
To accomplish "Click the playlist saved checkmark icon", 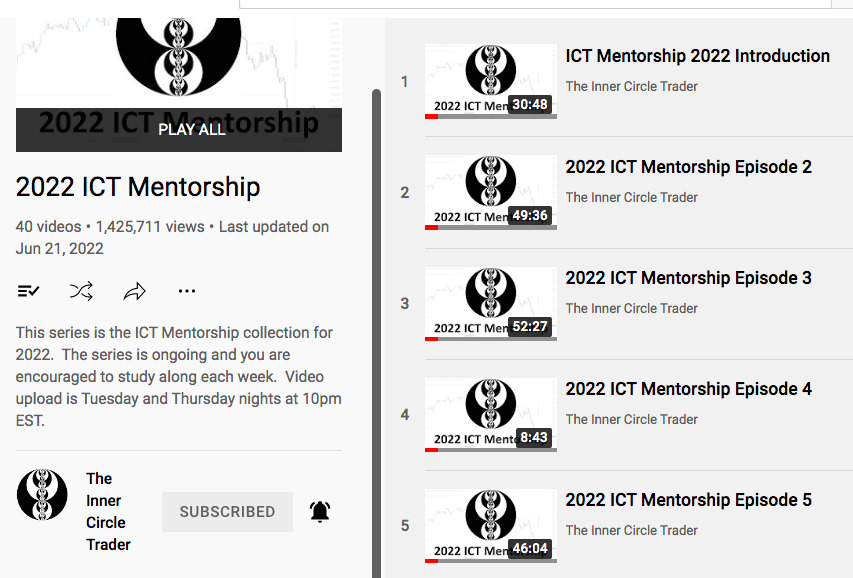I will point(28,291).
